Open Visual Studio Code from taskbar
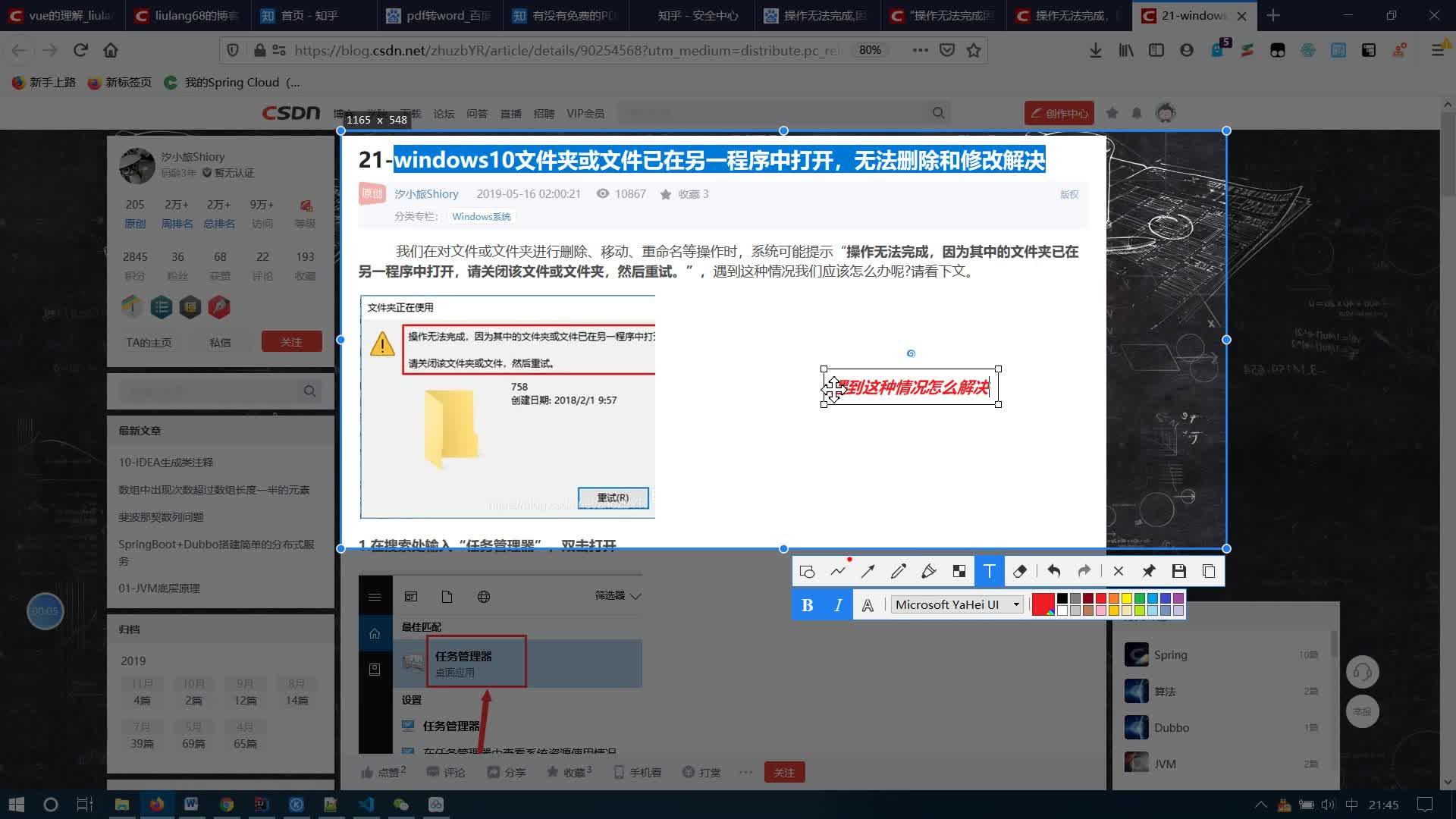The image size is (1456, 819). tap(366, 804)
